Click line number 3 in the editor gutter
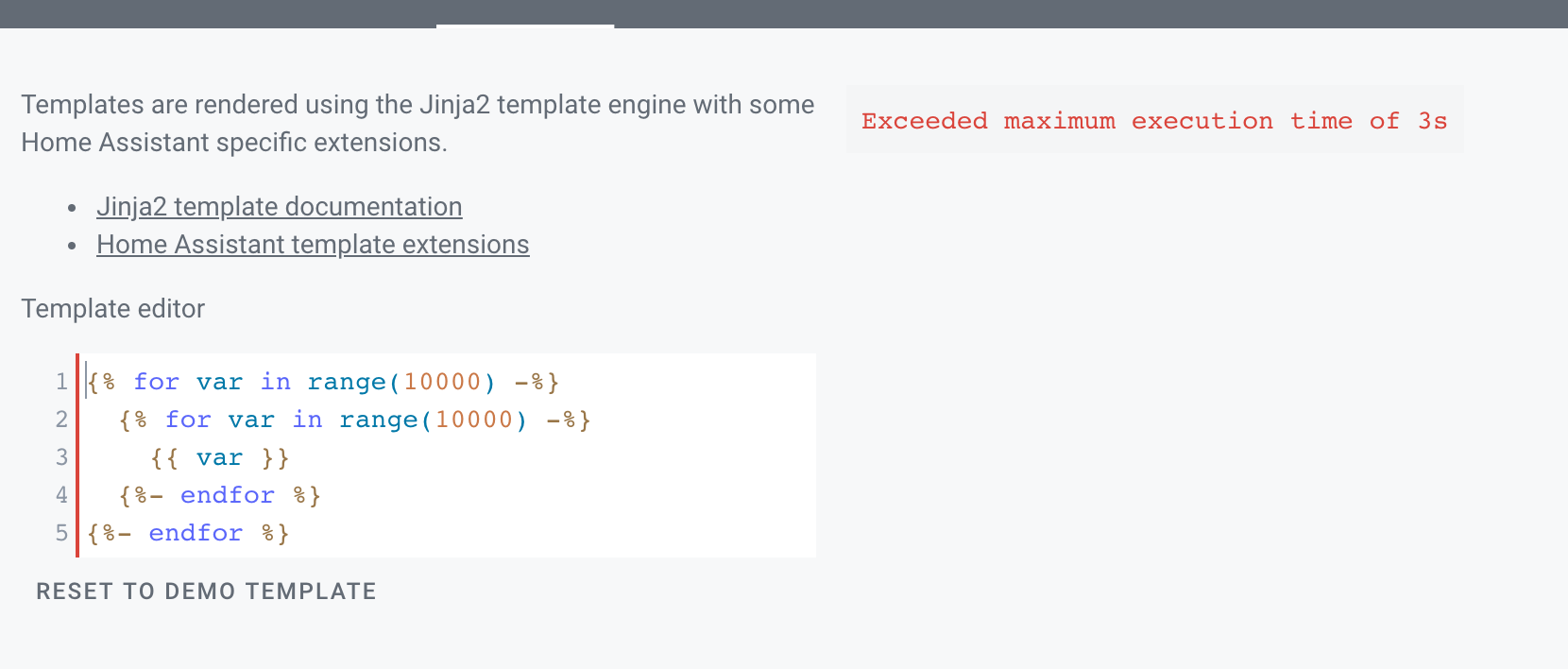The width and height of the screenshot is (1568, 669). tap(61, 457)
